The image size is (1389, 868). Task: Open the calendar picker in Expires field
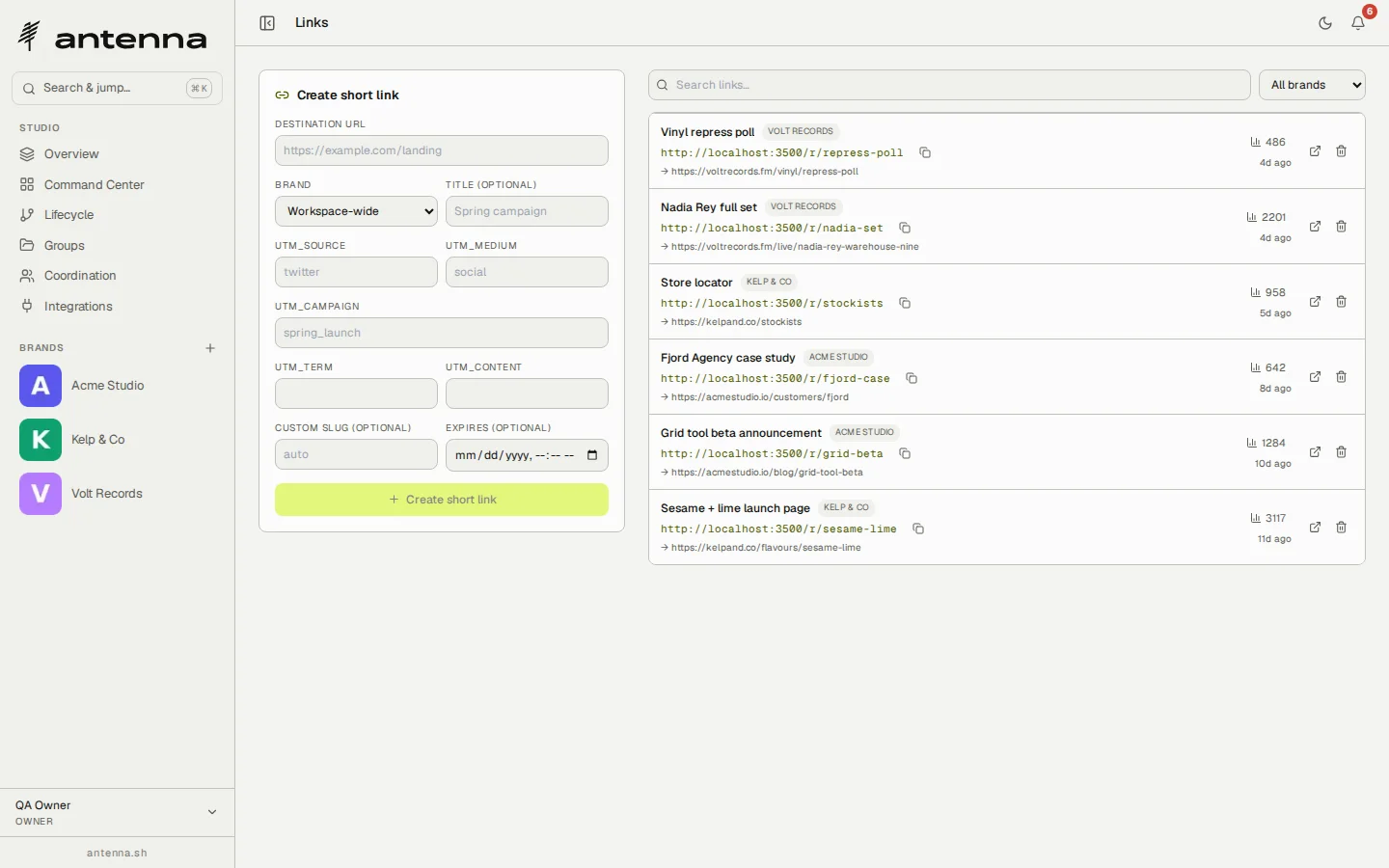(x=592, y=455)
